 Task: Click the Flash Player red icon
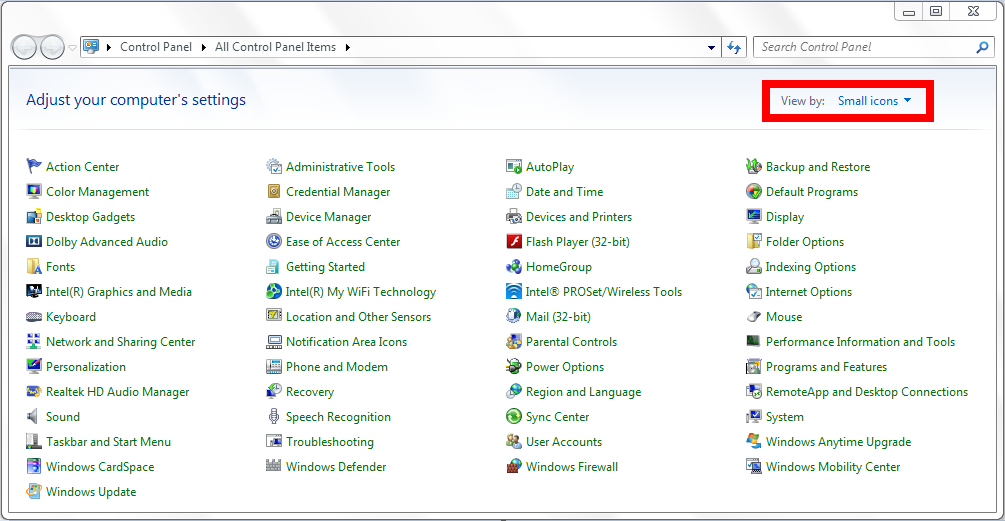tap(514, 242)
